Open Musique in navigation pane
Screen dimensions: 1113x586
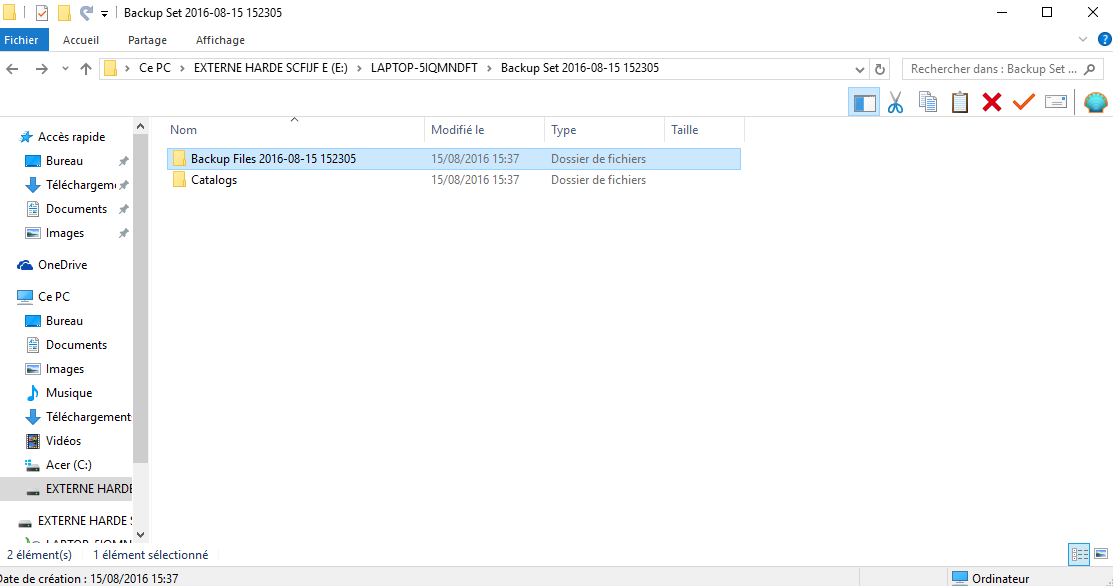click(69, 393)
